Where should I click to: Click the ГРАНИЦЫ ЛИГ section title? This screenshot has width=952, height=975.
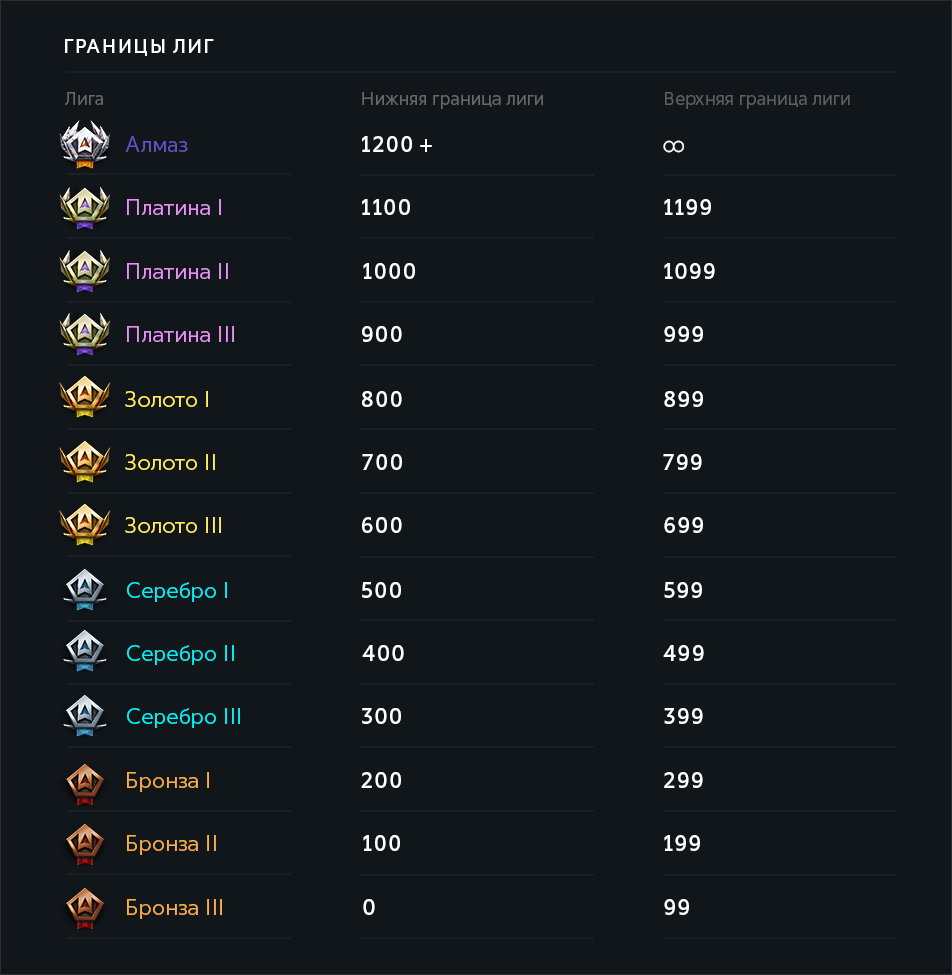click(139, 46)
